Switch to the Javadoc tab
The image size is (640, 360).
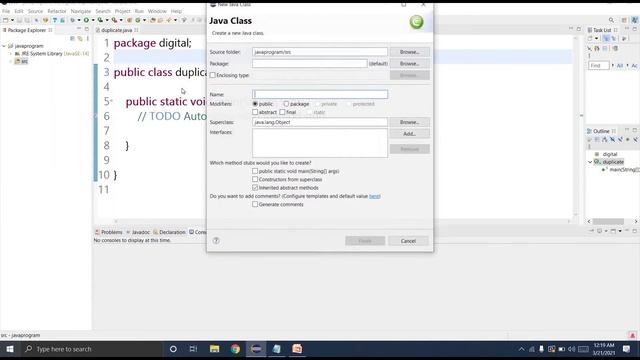(138, 232)
